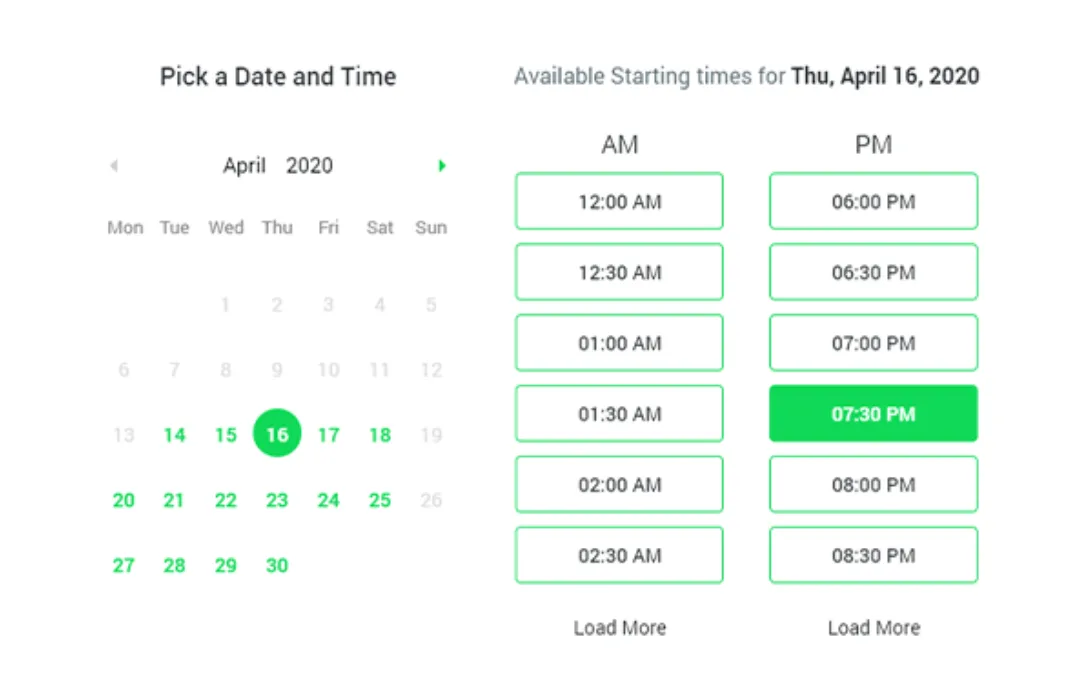1080x700 pixels.
Task: Pick the highlighted date 16
Action: pos(277,435)
